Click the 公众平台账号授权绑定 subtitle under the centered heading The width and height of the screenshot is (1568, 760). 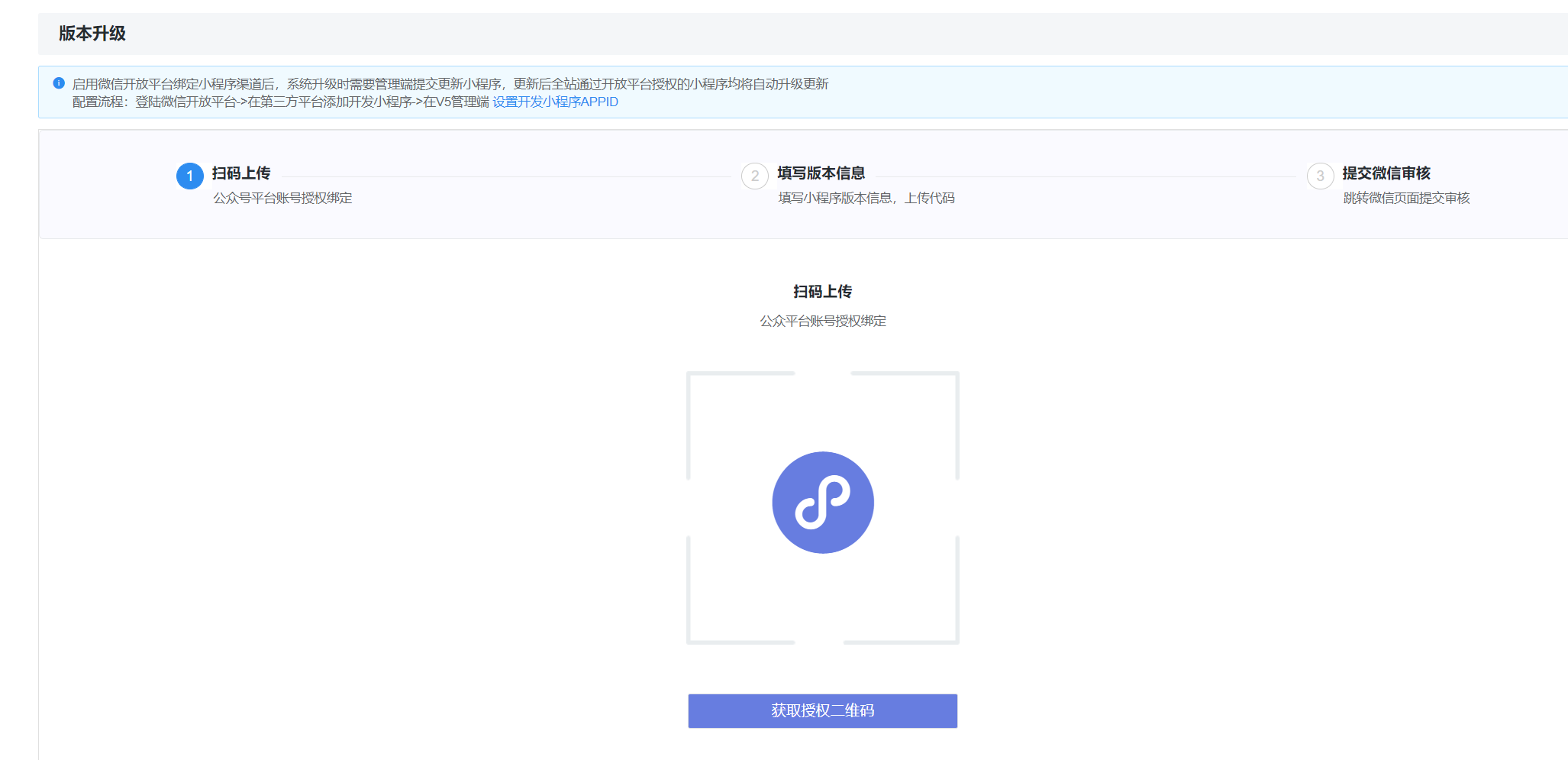tap(822, 322)
